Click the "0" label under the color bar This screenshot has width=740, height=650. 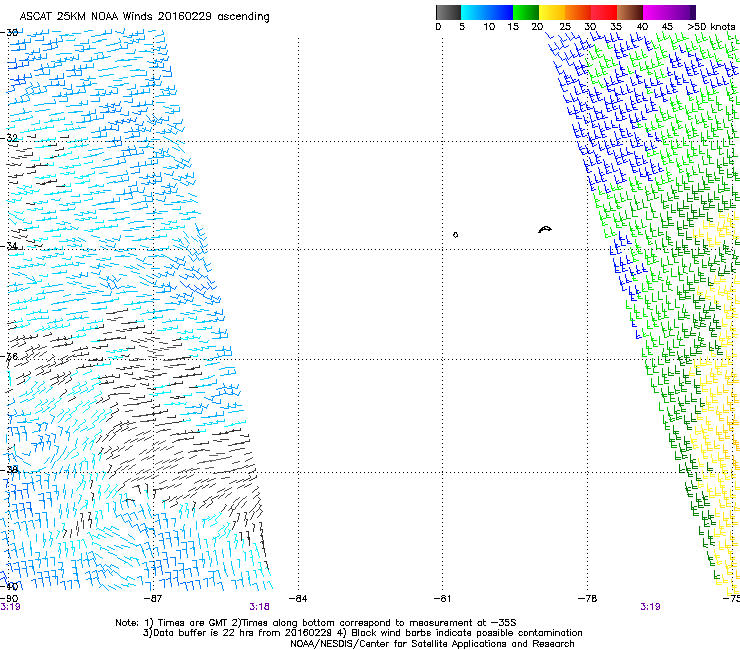click(x=438, y=27)
